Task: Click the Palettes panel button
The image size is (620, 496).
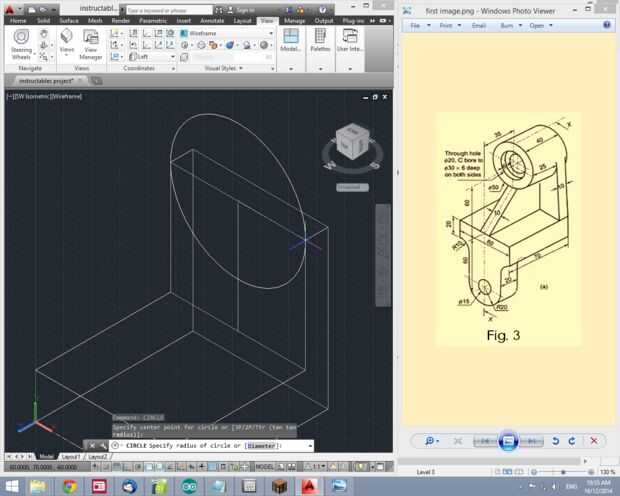Action: (x=320, y=40)
